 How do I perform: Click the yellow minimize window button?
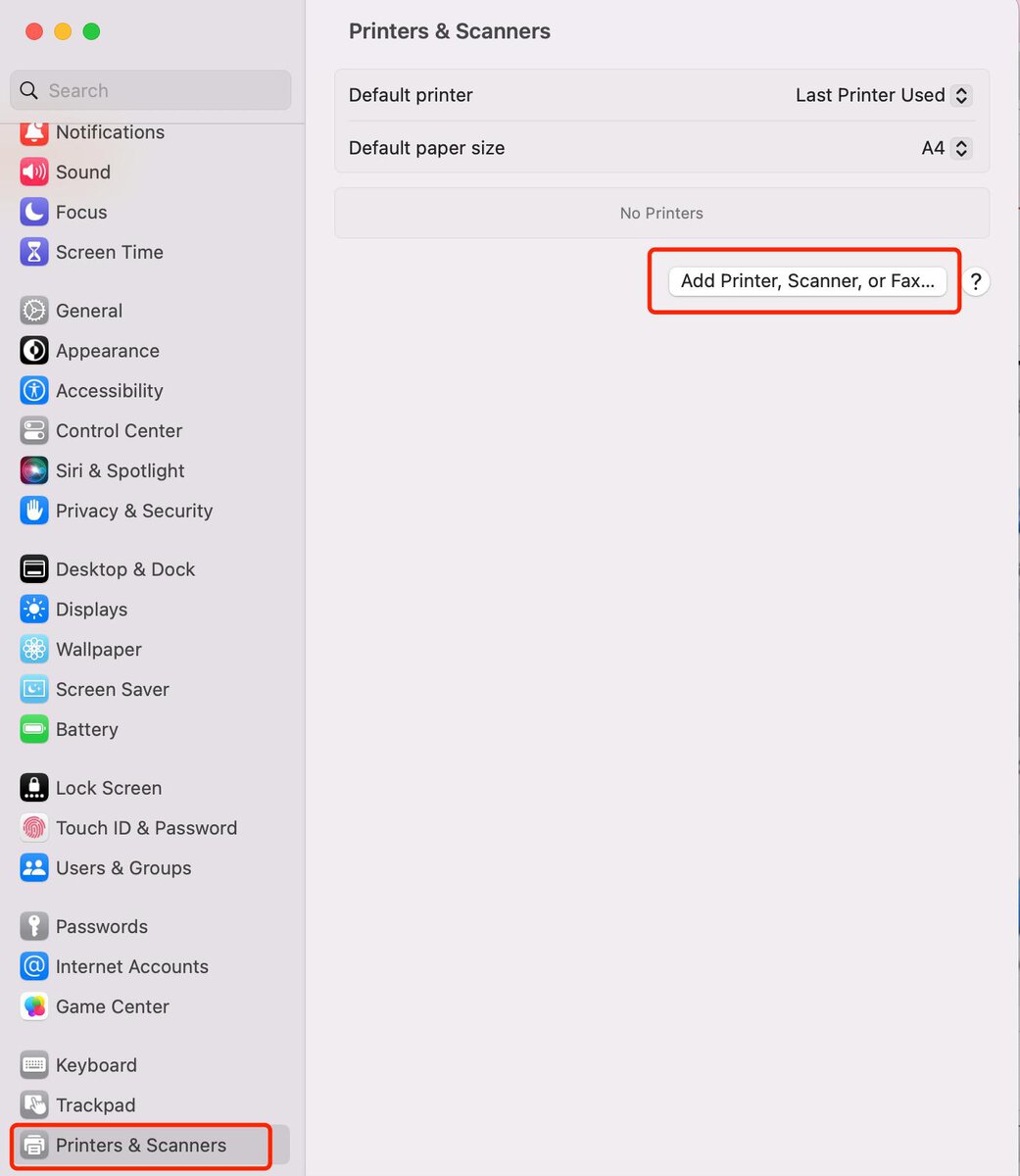click(63, 31)
